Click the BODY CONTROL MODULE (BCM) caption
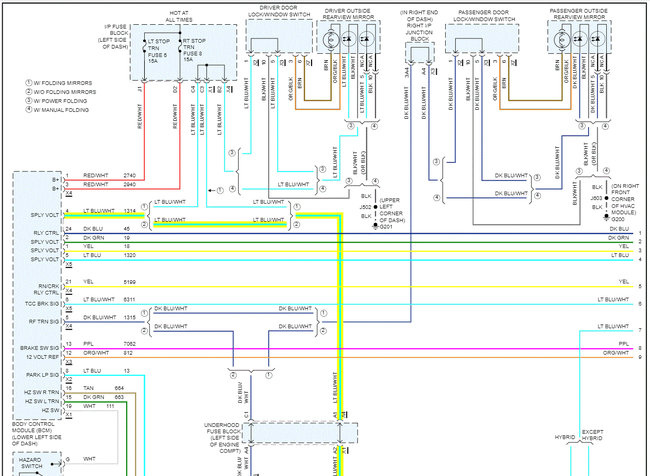The width and height of the screenshot is (650, 476). point(36,434)
